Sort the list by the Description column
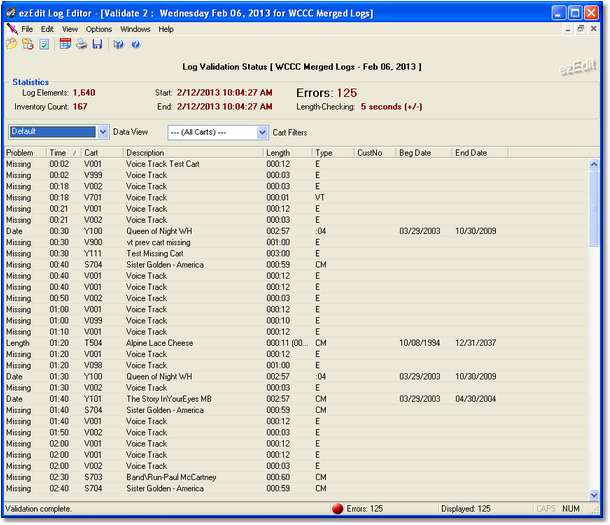610x525 pixels. [193, 153]
